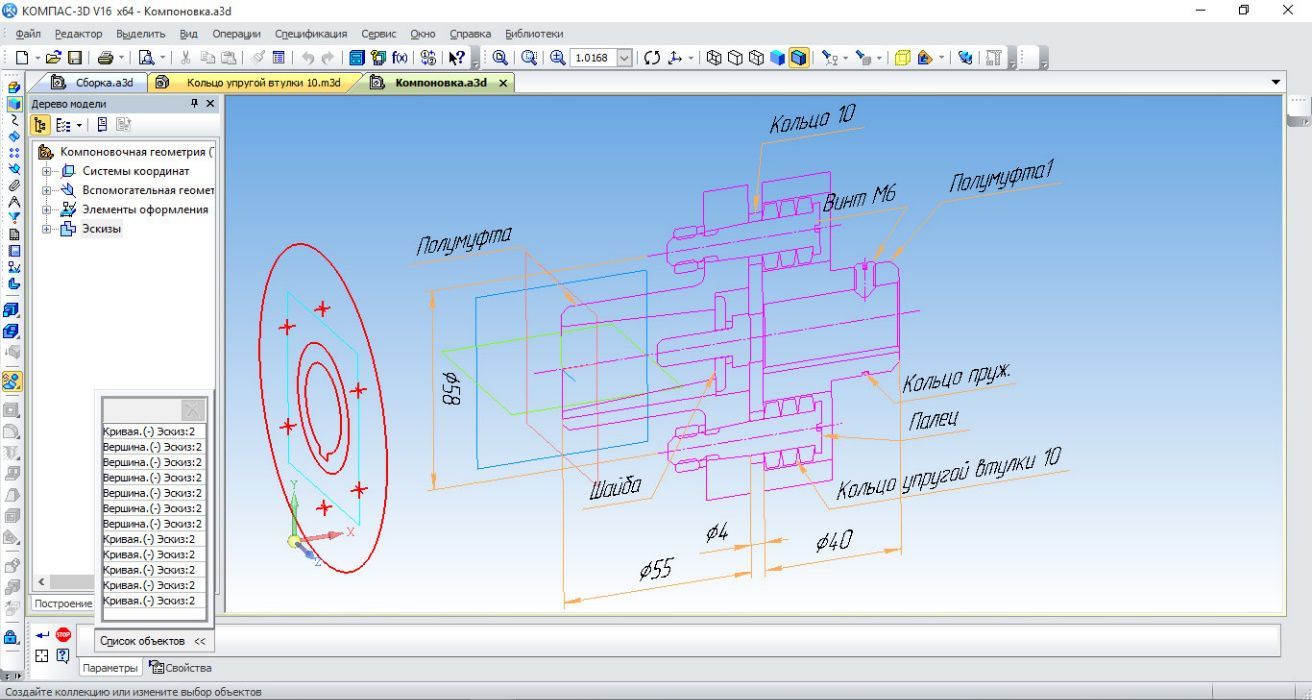Click the Rotate view icon
Image resolution: width=1312 pixels, height=700 pixels.
coord(653,58)
